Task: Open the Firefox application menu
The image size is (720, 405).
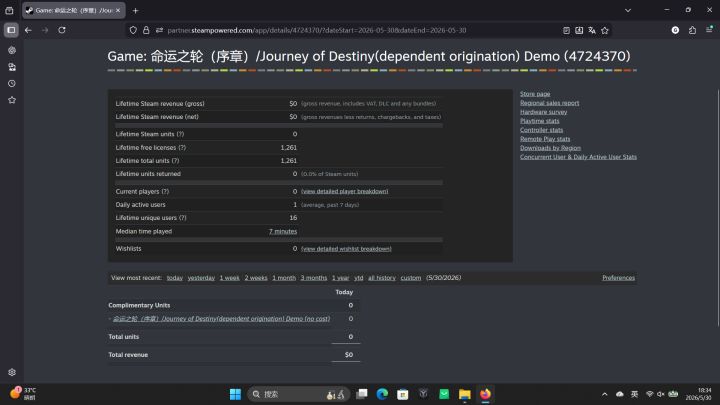Action: (x=709, y=30)
